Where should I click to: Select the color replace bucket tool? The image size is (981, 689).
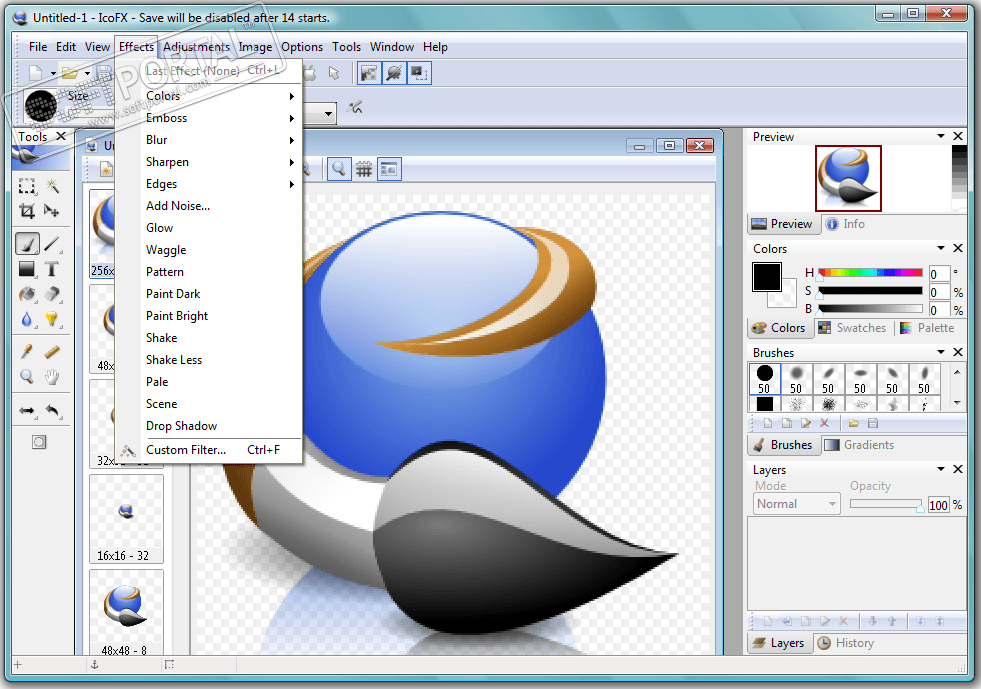click(26, 294)
